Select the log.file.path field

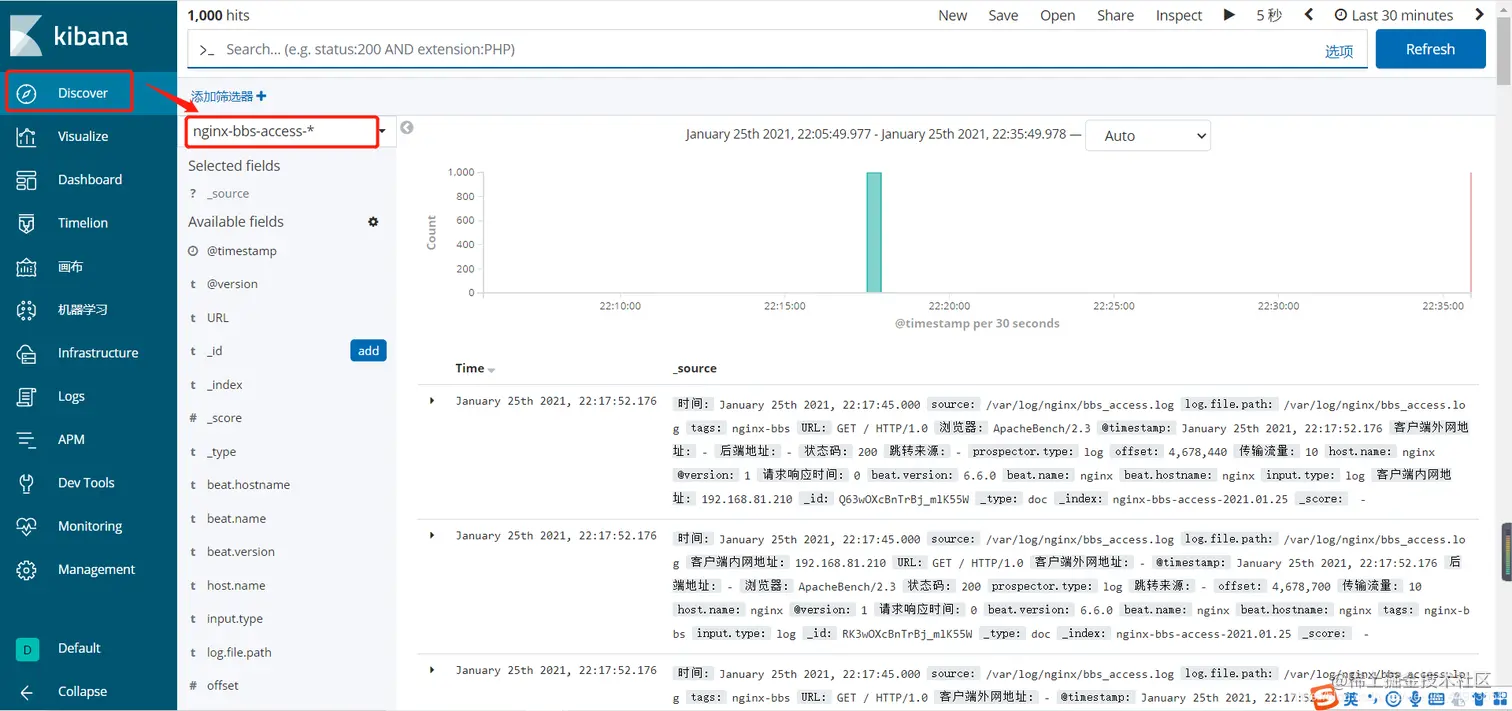pos(239,653)
